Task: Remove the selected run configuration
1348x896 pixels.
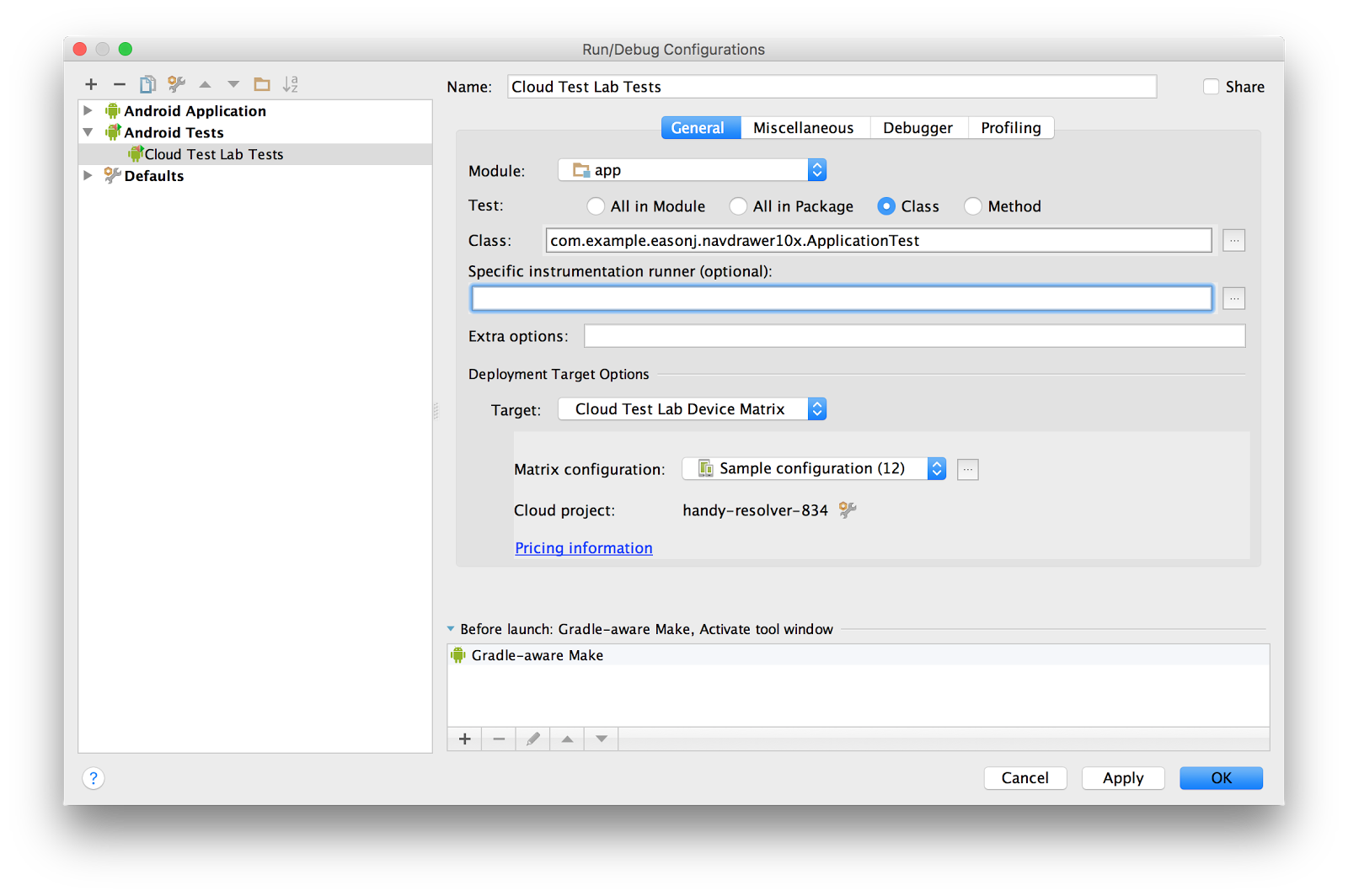Action: 119,84
